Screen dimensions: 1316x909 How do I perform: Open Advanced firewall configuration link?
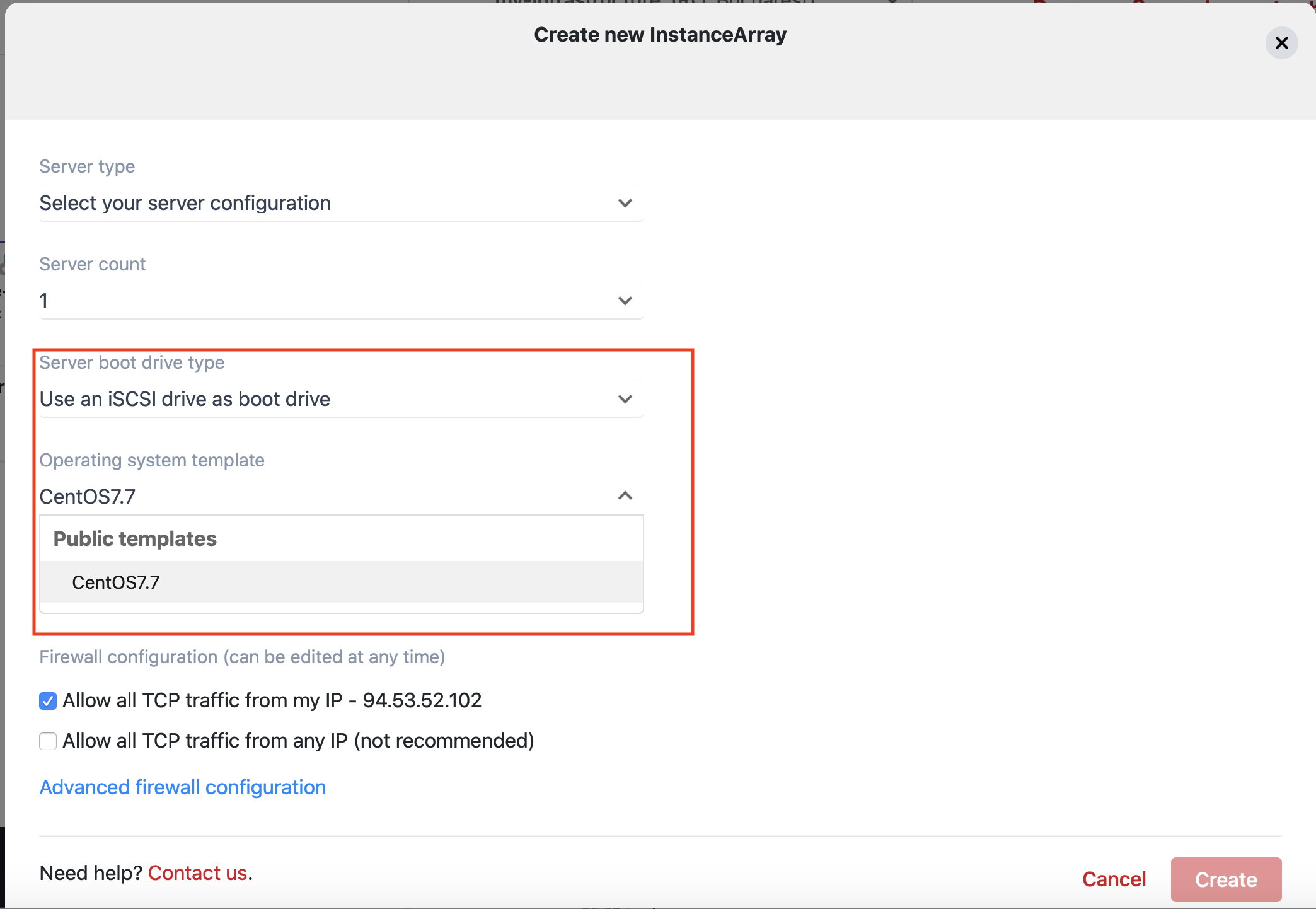coord(183,787)
